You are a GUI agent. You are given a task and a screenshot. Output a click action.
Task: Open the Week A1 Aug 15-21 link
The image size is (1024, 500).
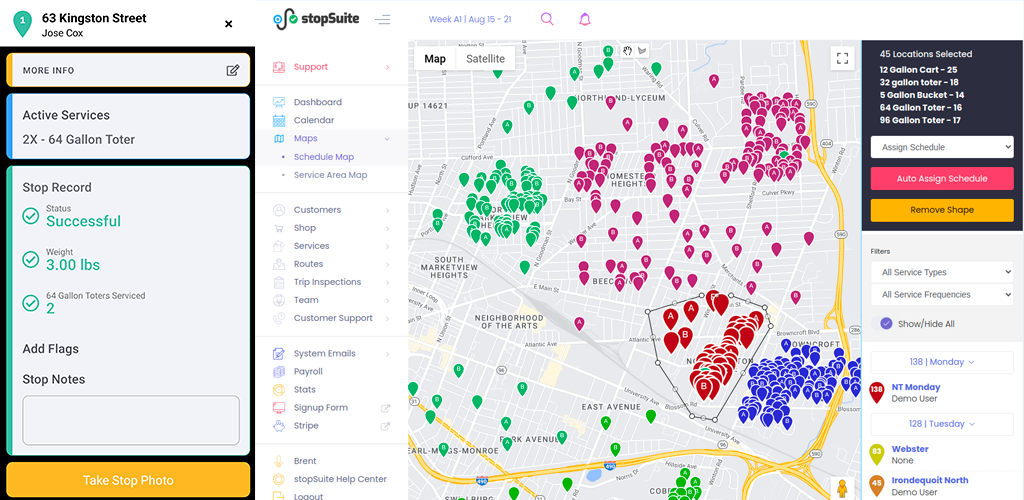[470, 19]
